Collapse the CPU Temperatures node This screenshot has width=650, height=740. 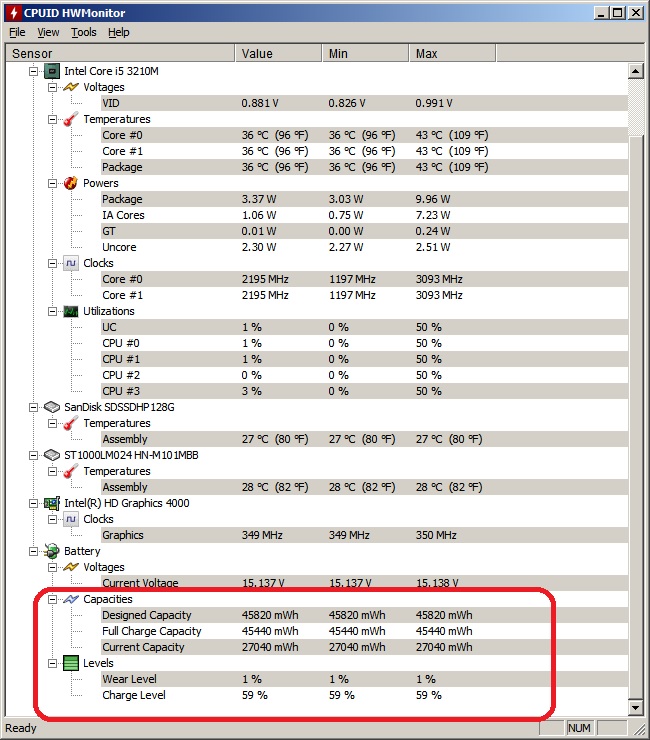[x=52, y=119]
